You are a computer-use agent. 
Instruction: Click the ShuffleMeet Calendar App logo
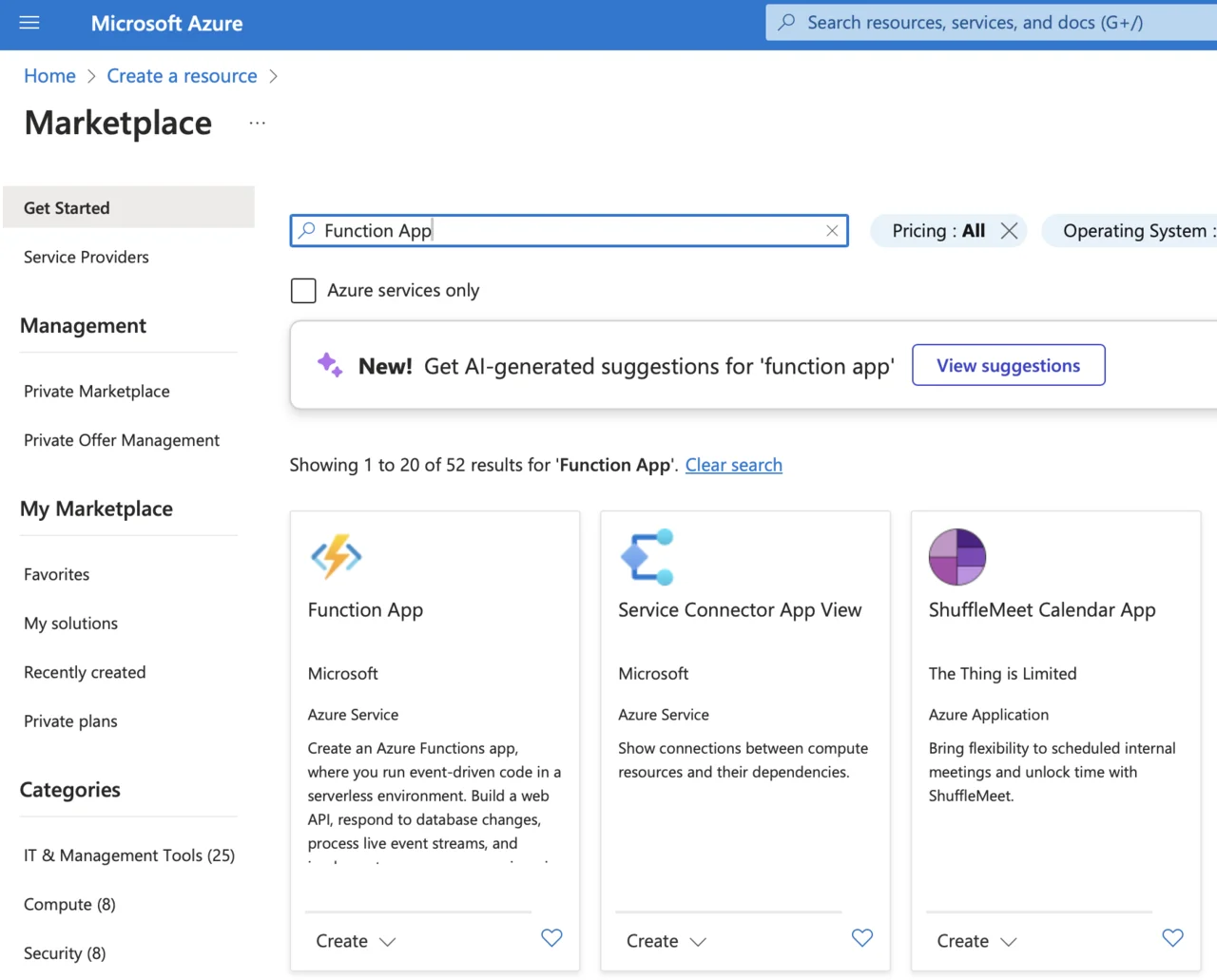[x=956, y=557]
